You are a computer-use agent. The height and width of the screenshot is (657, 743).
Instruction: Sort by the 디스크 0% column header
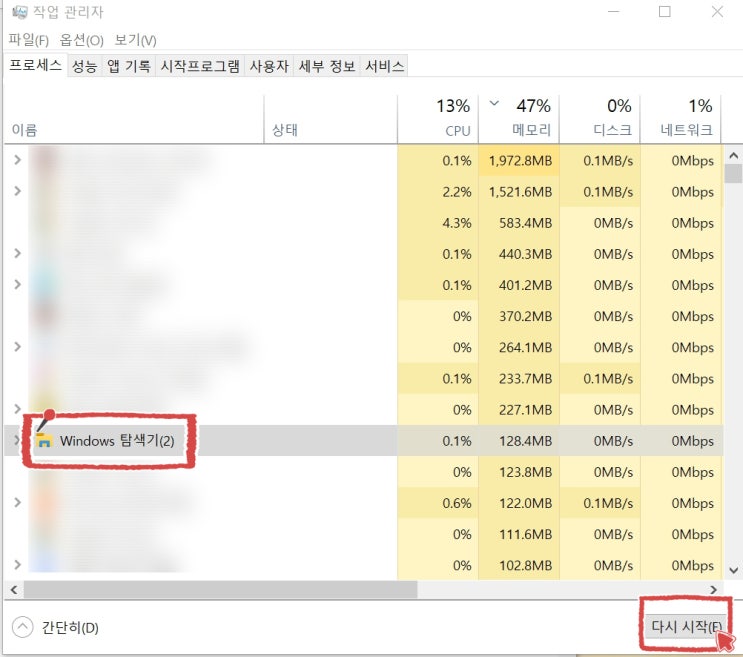click(x=600, y=119)
